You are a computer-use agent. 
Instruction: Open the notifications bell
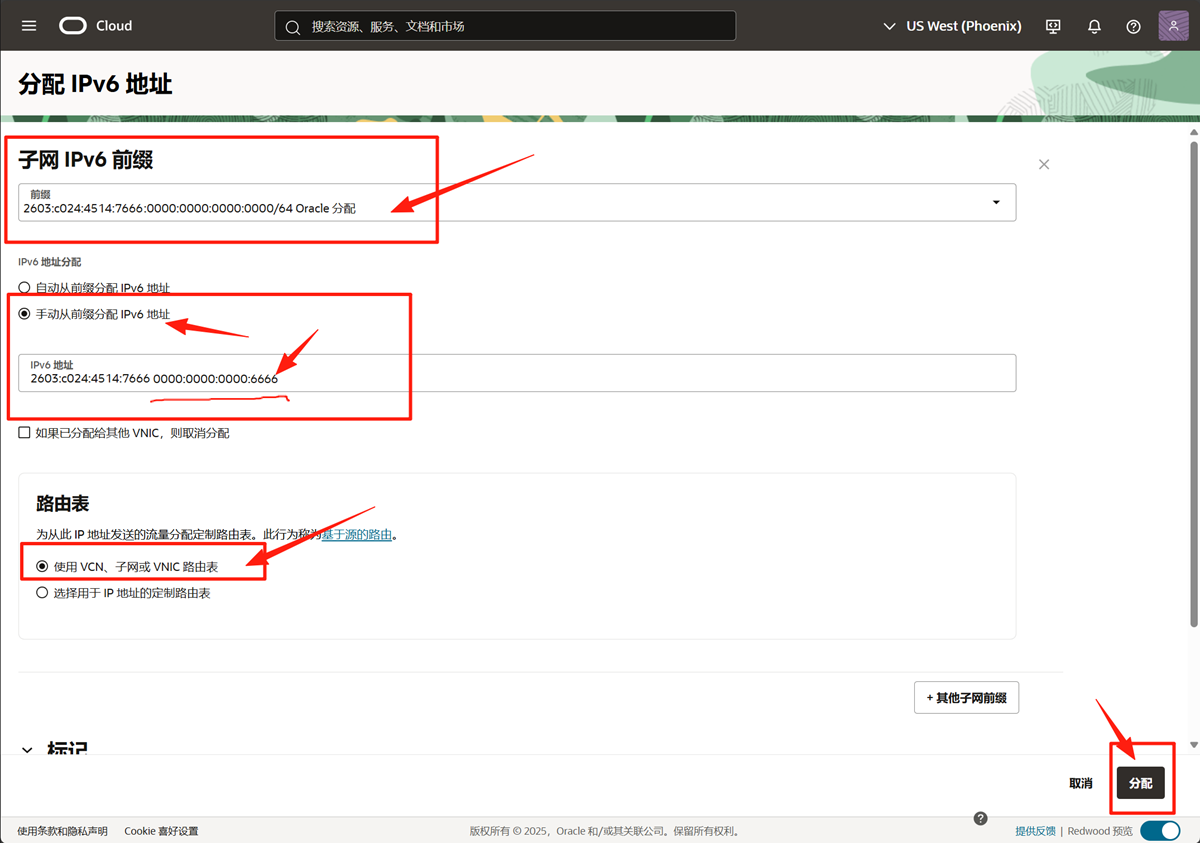pyautogui.click(x=1094, y=26)
